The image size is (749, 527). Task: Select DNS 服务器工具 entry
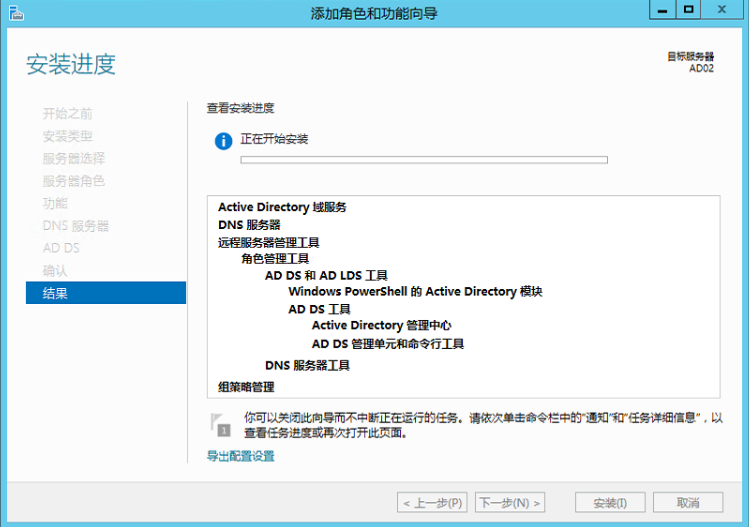tap(307, 366)
